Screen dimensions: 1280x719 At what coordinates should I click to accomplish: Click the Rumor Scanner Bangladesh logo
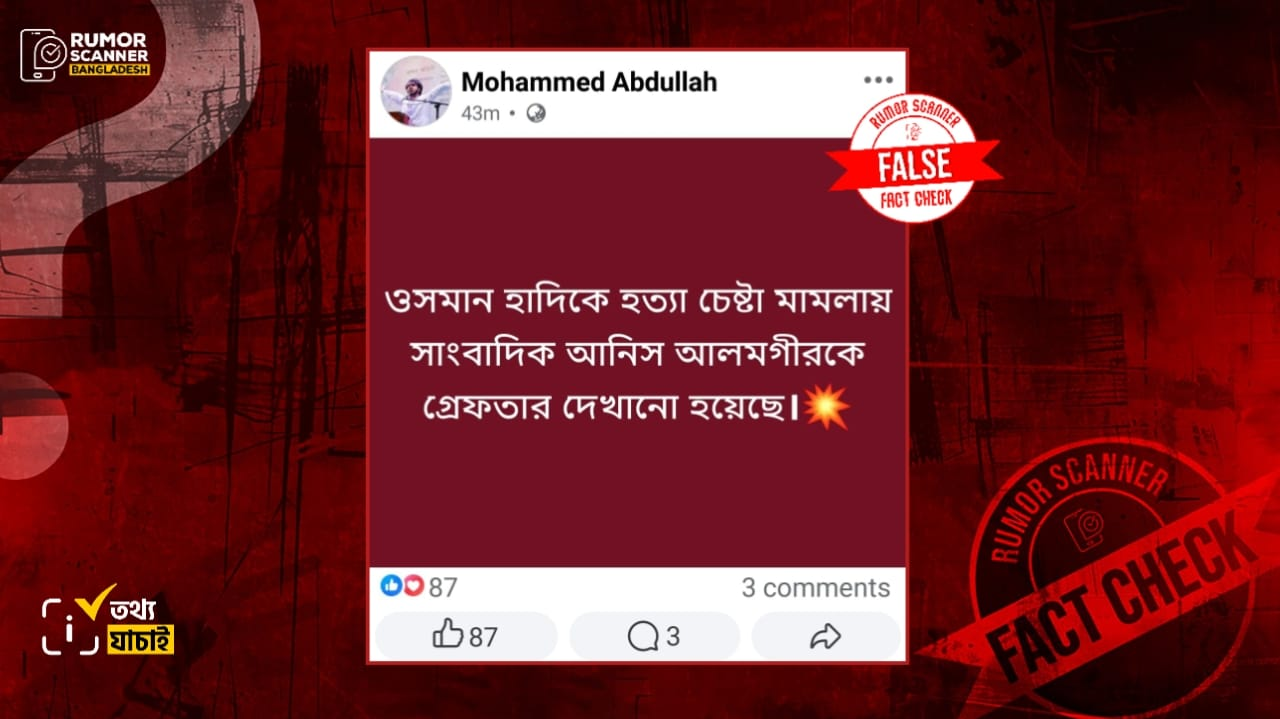point(85,54)
